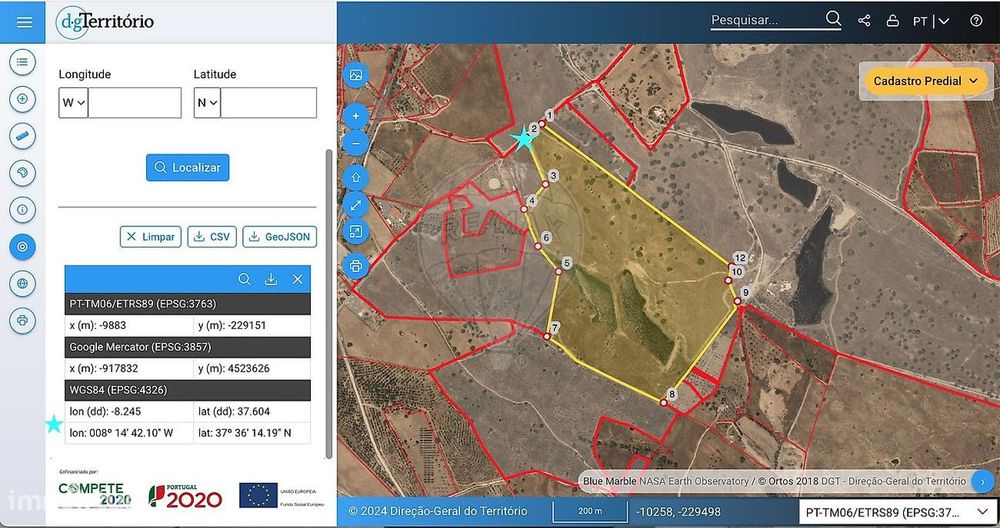Screen dimensions: 1000x528
Task: Download coordinates from results panel
Action: click(271, 279)
